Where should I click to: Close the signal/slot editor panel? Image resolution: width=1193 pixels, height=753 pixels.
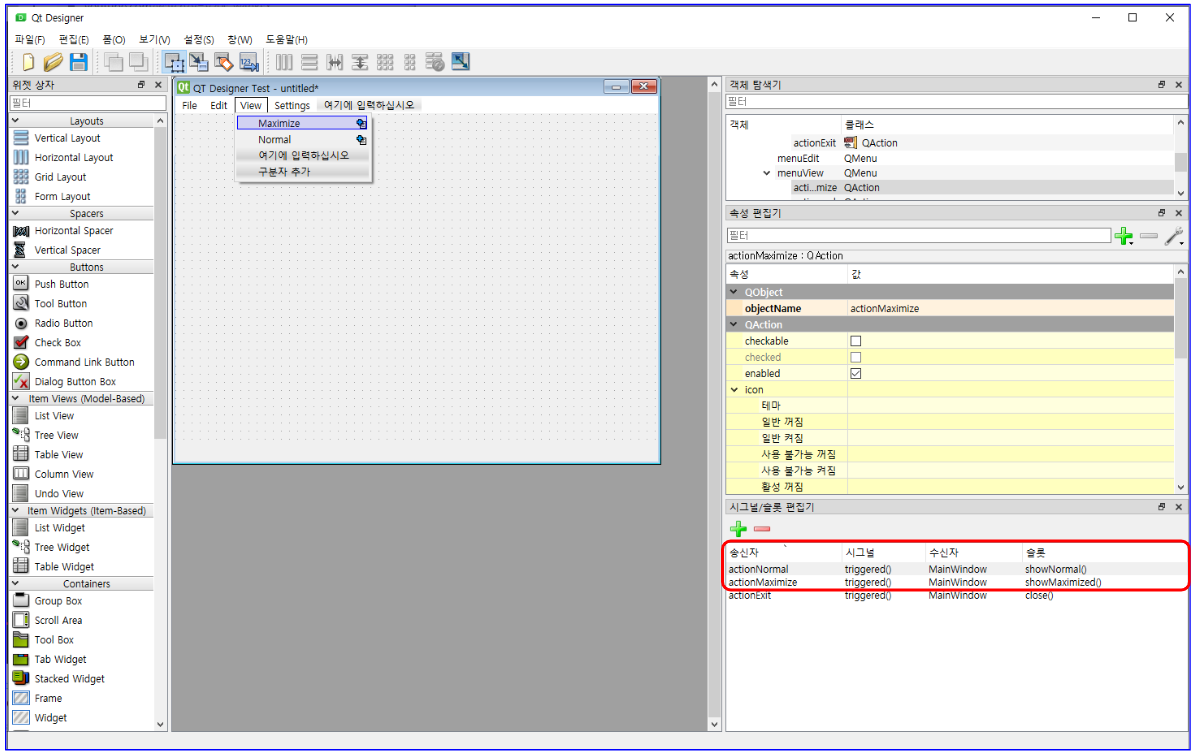tap(1179, 507)
